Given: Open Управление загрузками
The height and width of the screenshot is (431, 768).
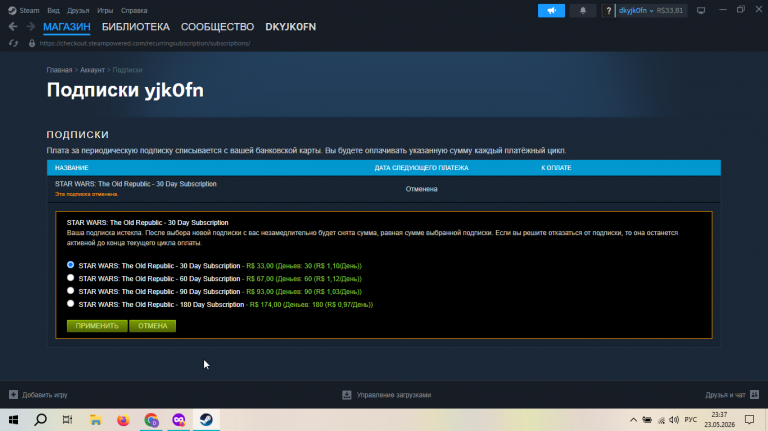Looking at the screenshot, I should coord(394,395).
